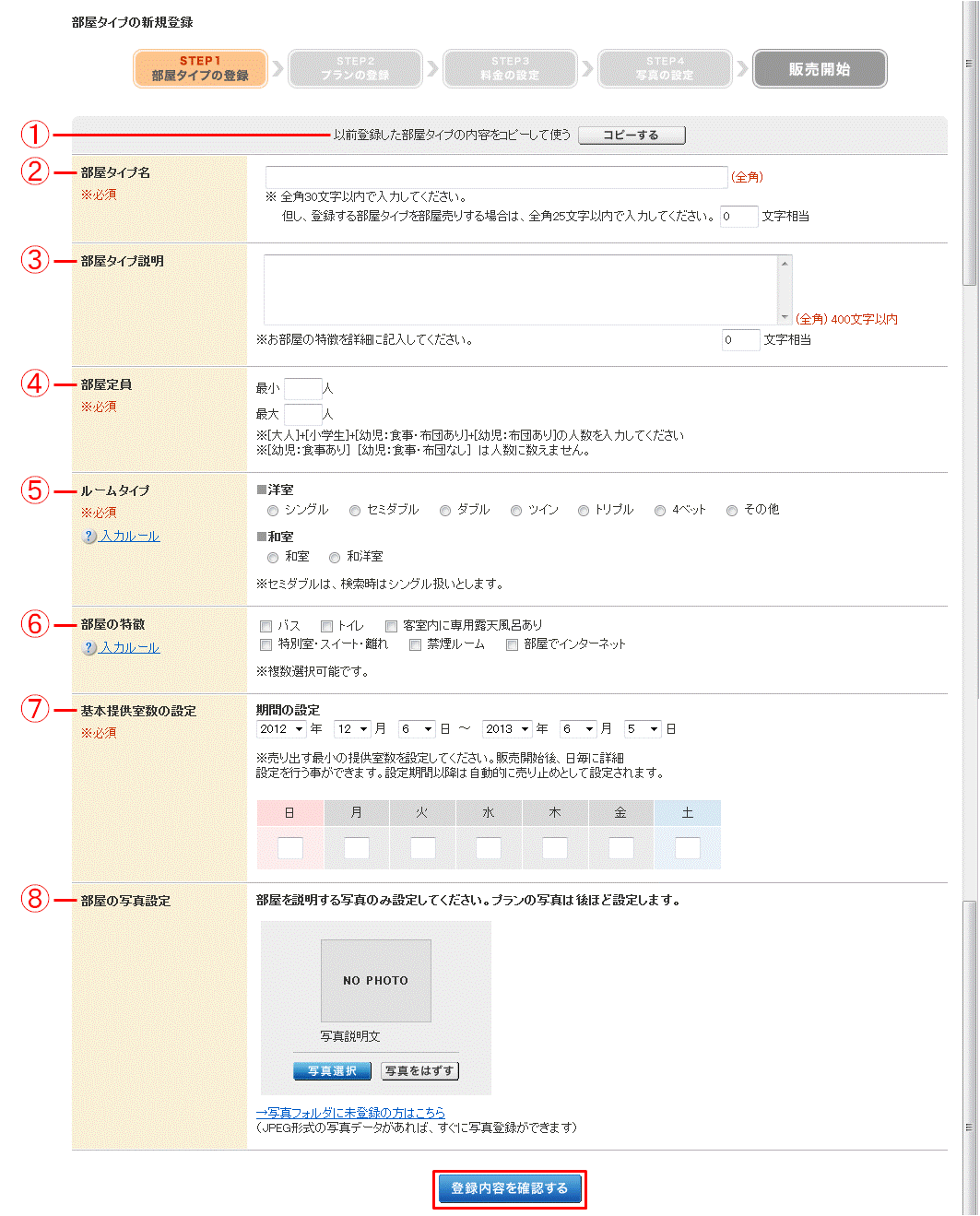Click the 写真選択 button
Image resolution: width=980 pixels, height=1216 pixels.
tap(332, 1070)
